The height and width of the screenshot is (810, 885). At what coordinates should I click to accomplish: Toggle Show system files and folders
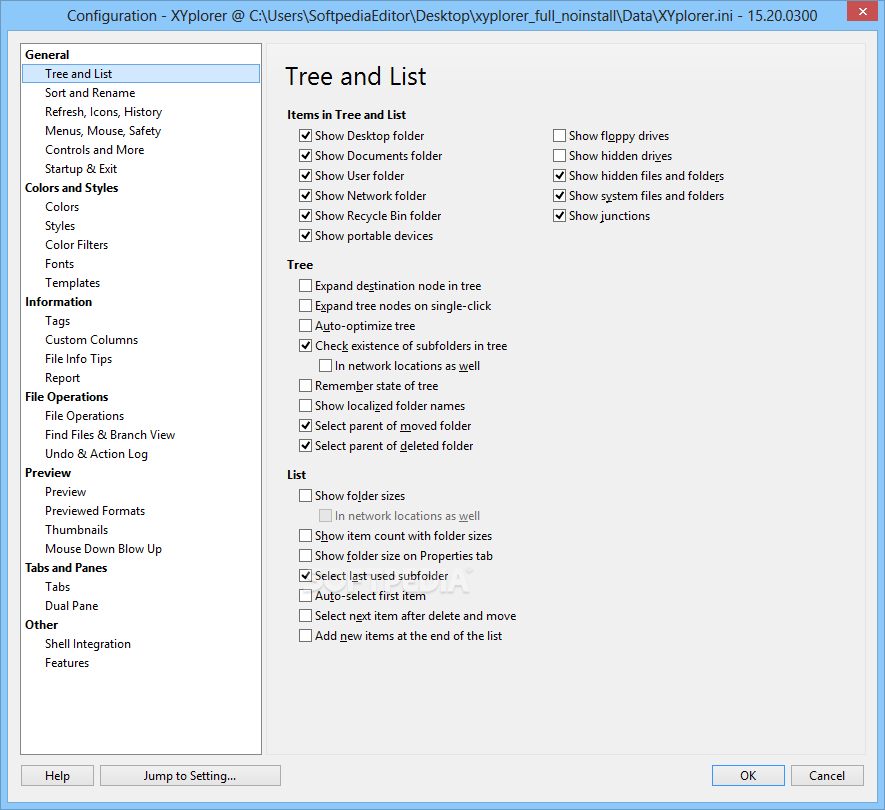click(x=559, y=195)
